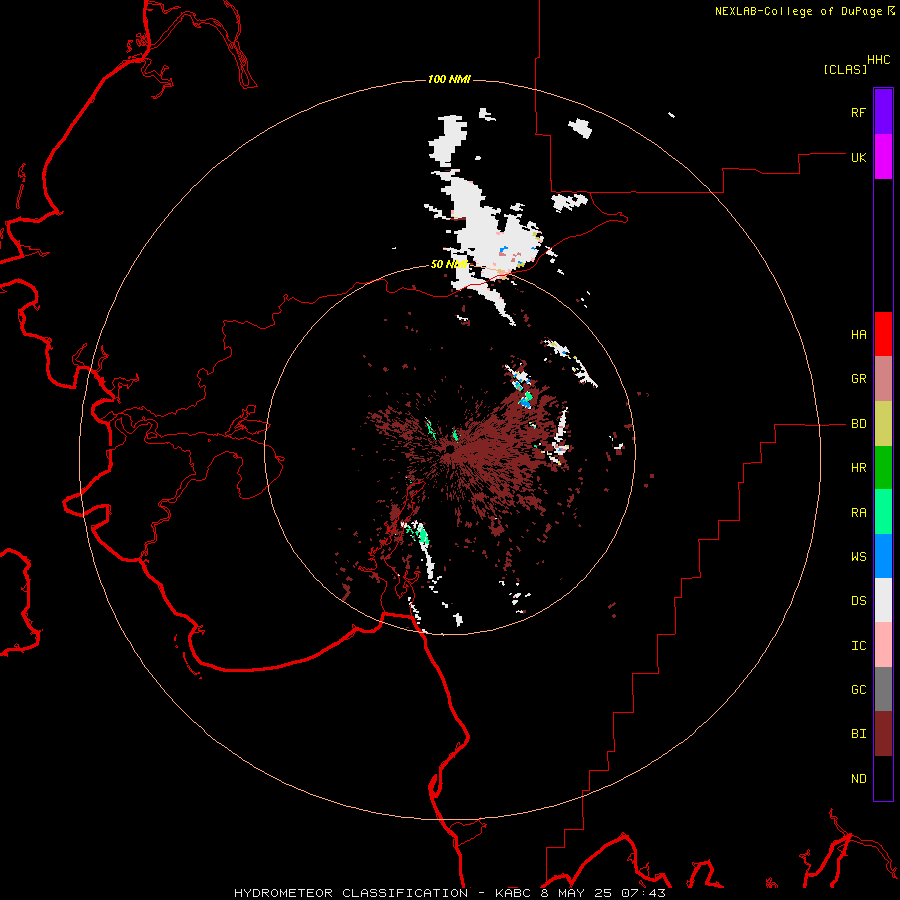Click the GC legend label

point(858,690)
